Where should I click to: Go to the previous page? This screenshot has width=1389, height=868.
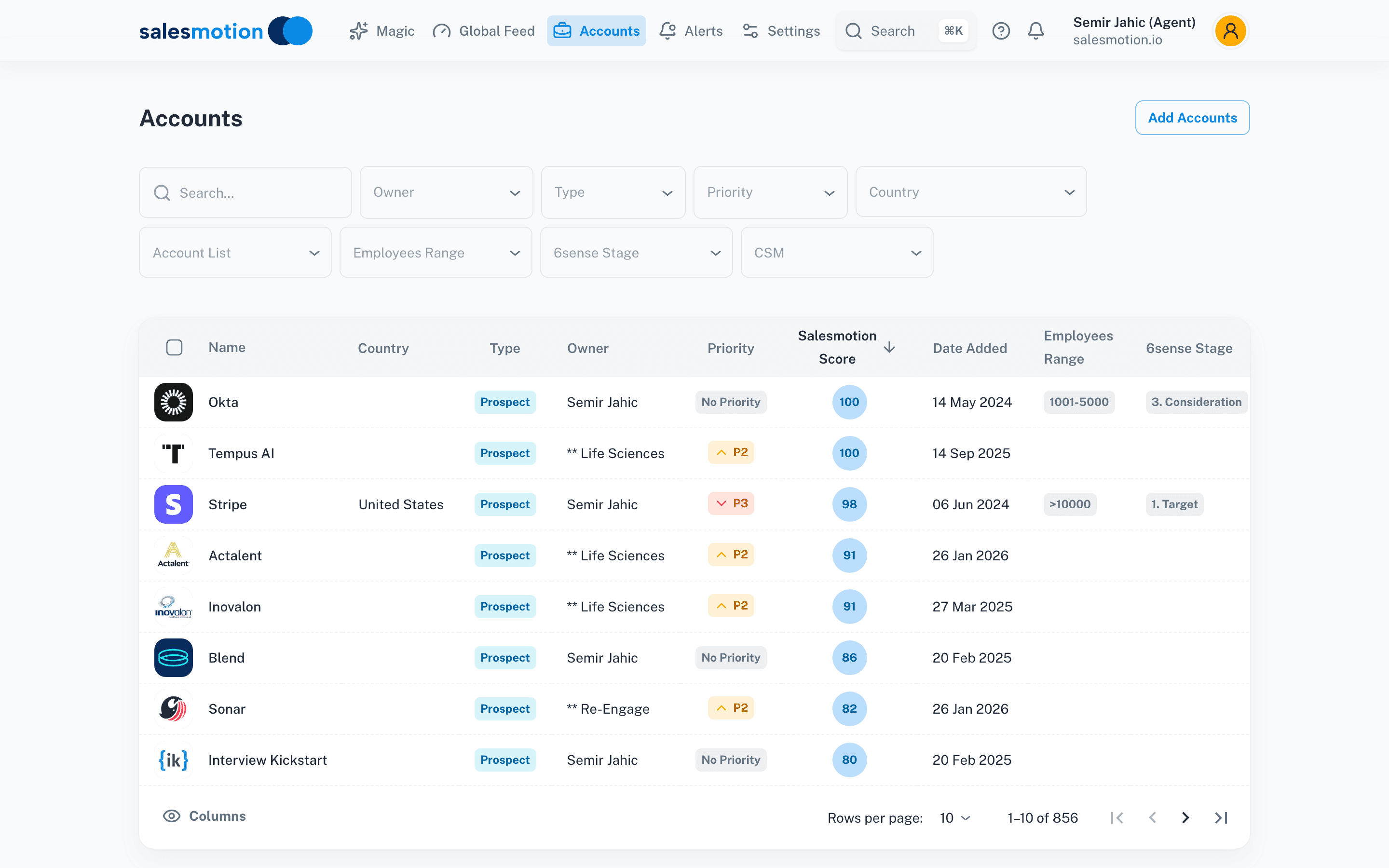pos(1152,817)
